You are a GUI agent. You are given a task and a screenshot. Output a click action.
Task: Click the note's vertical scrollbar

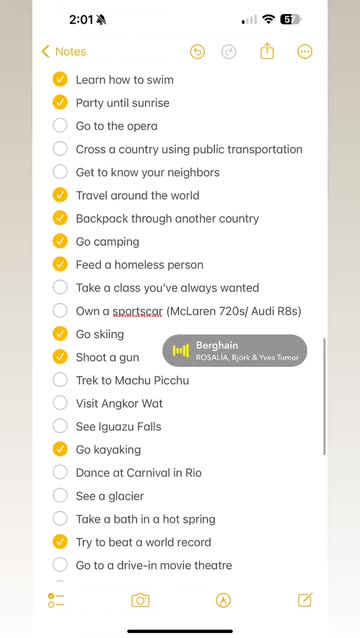point(324,396)
